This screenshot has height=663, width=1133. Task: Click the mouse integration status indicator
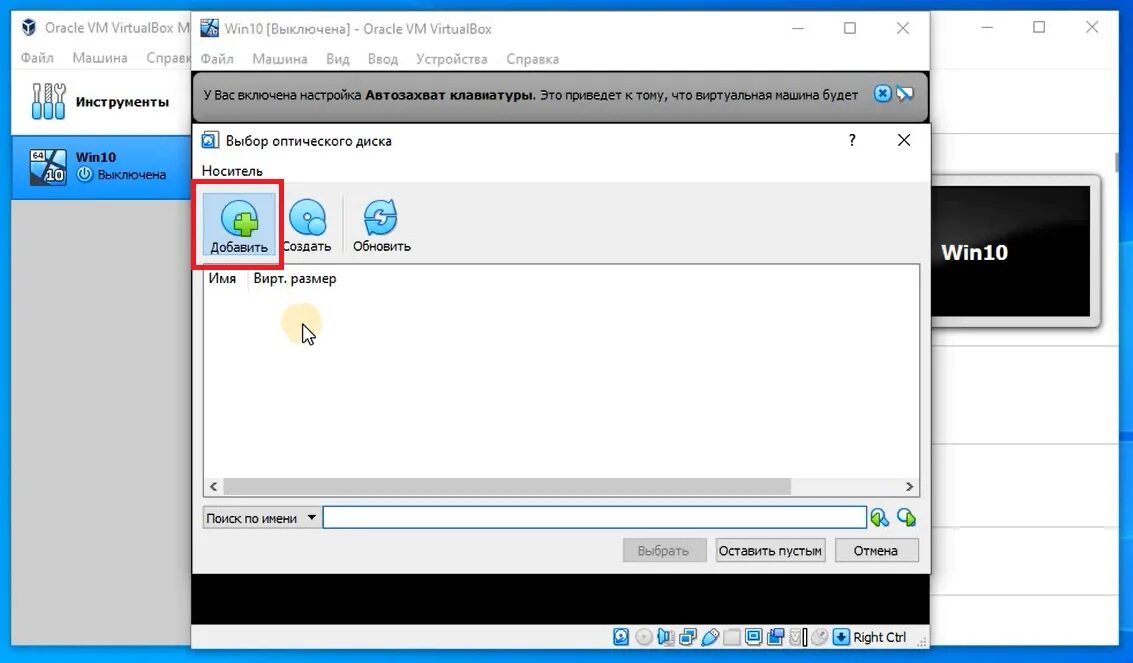click(821, 636)
